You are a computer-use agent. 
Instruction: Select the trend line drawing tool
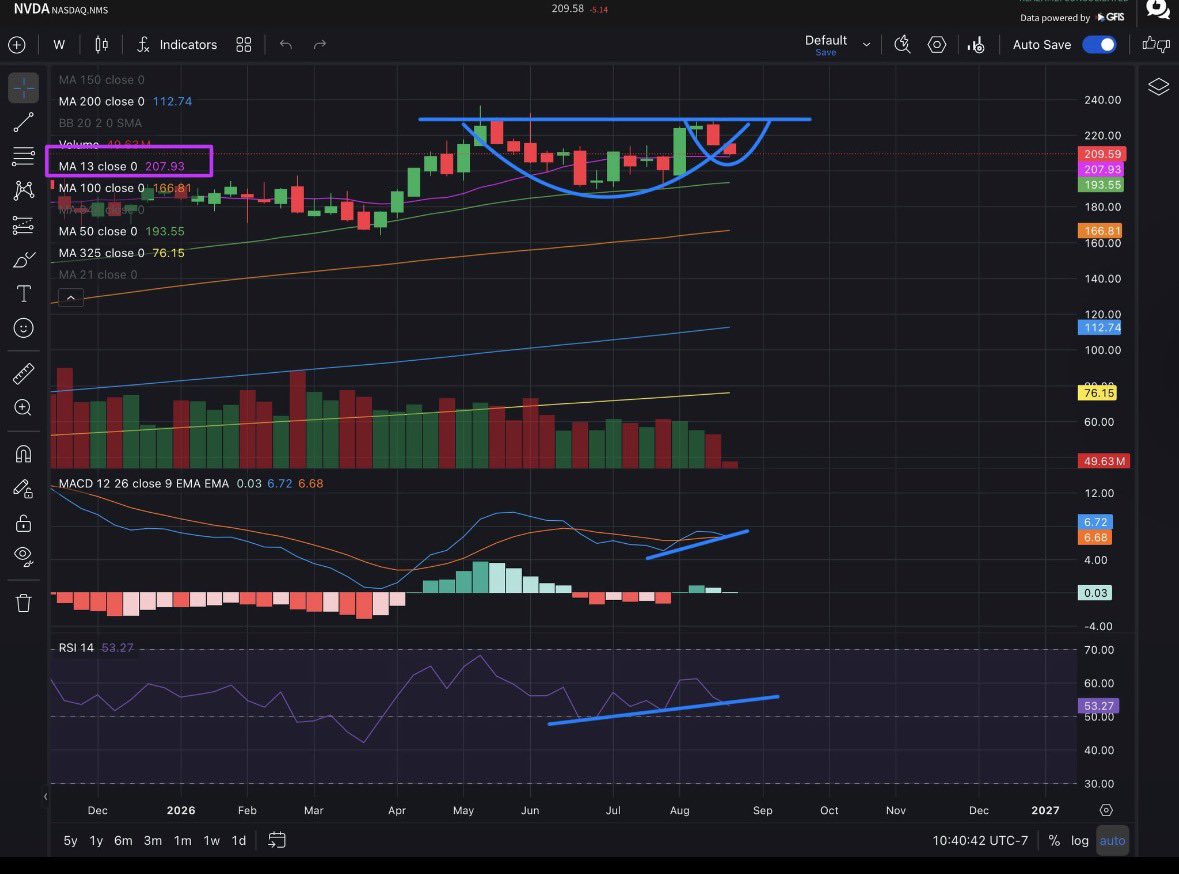tap(23, 122)
